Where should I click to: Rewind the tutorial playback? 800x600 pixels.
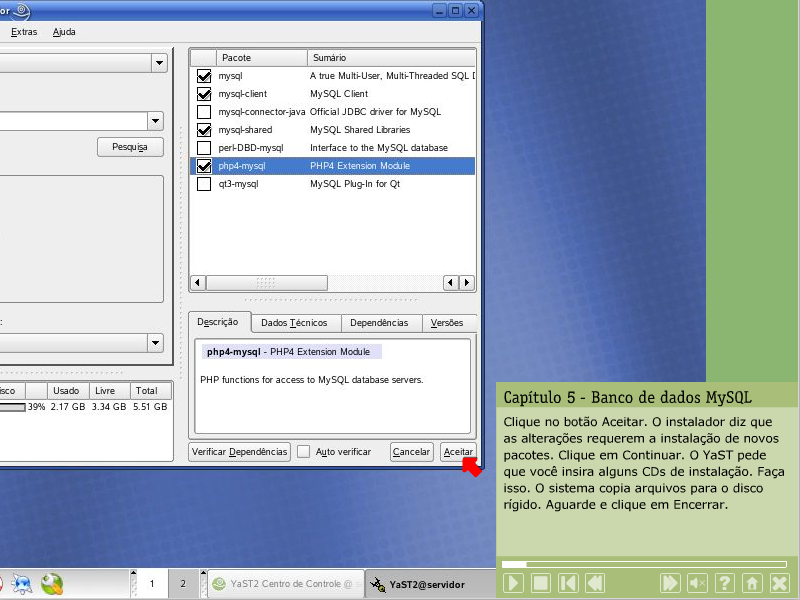click(595, 583)
